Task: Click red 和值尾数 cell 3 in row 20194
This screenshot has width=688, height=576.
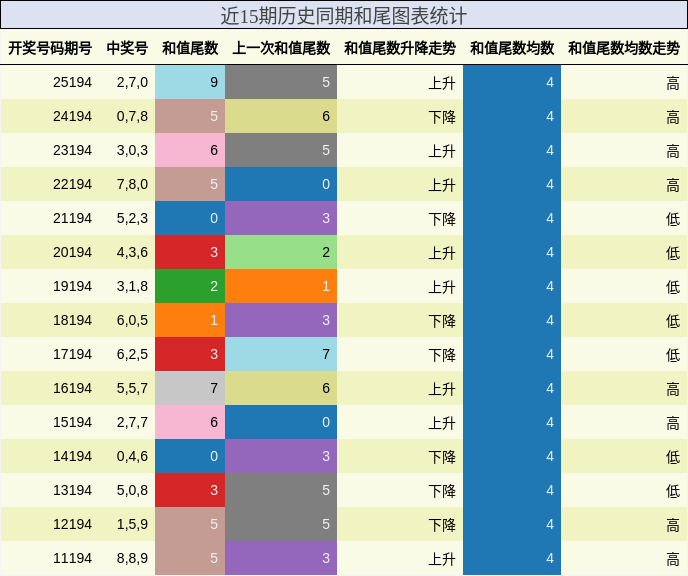Action: click(190, 252)
